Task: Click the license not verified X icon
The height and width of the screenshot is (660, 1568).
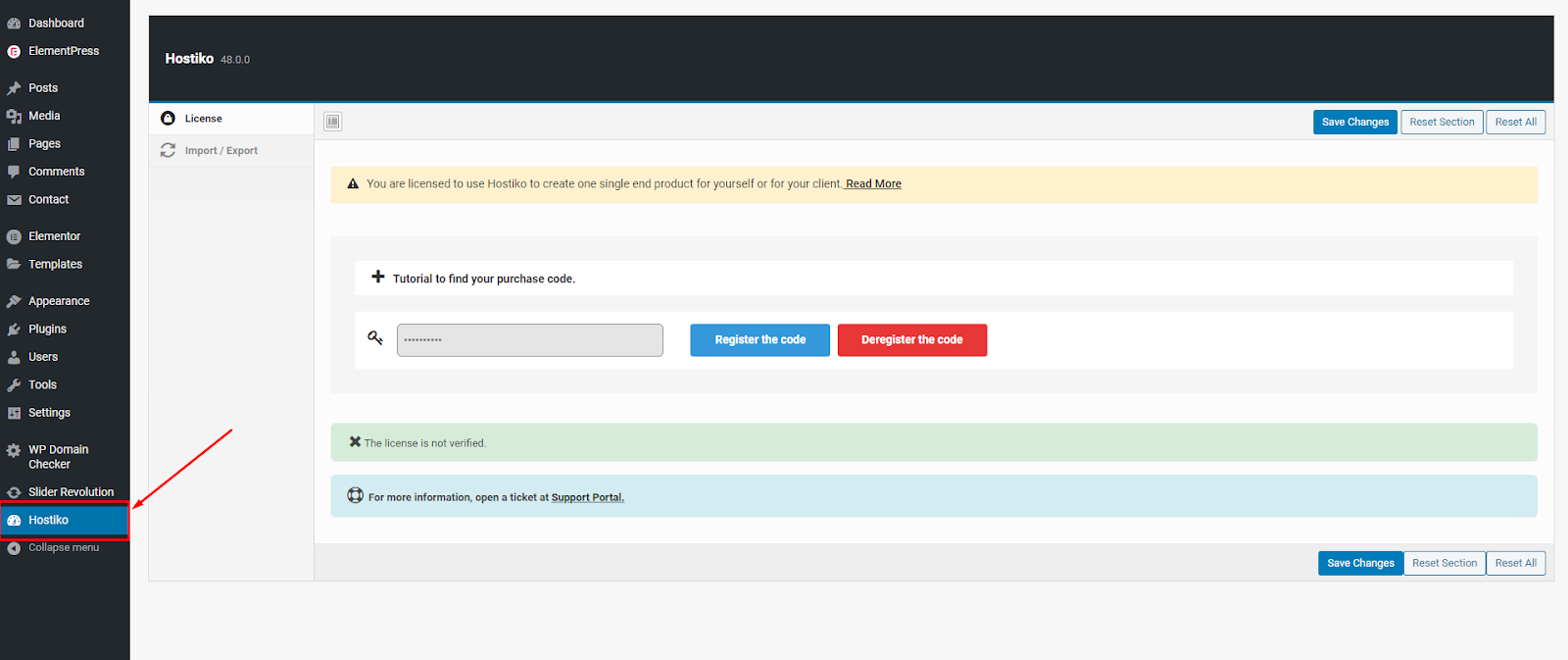Action: tap(355, 442)
